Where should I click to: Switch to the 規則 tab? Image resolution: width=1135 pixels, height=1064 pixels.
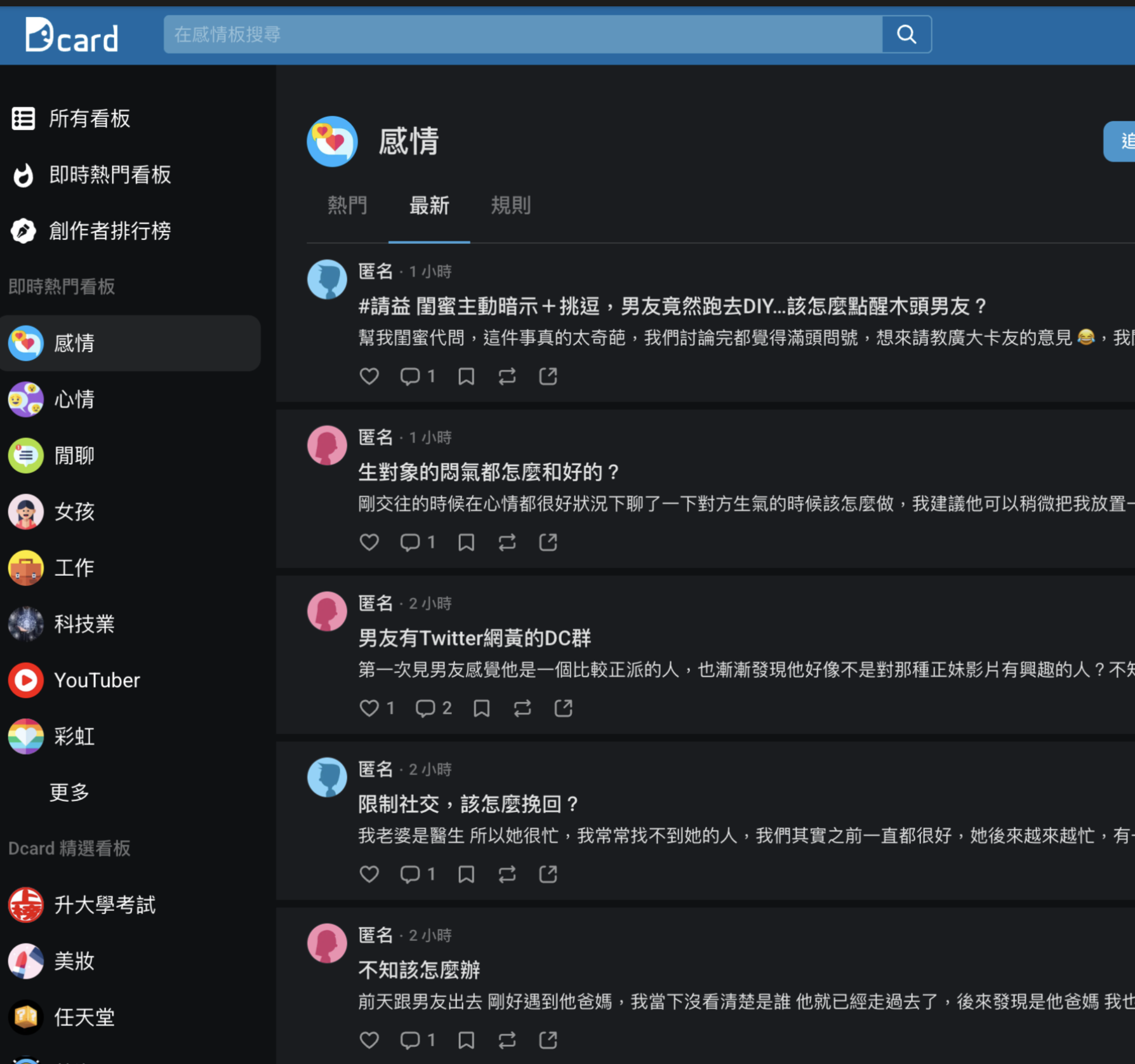point(511,206)
